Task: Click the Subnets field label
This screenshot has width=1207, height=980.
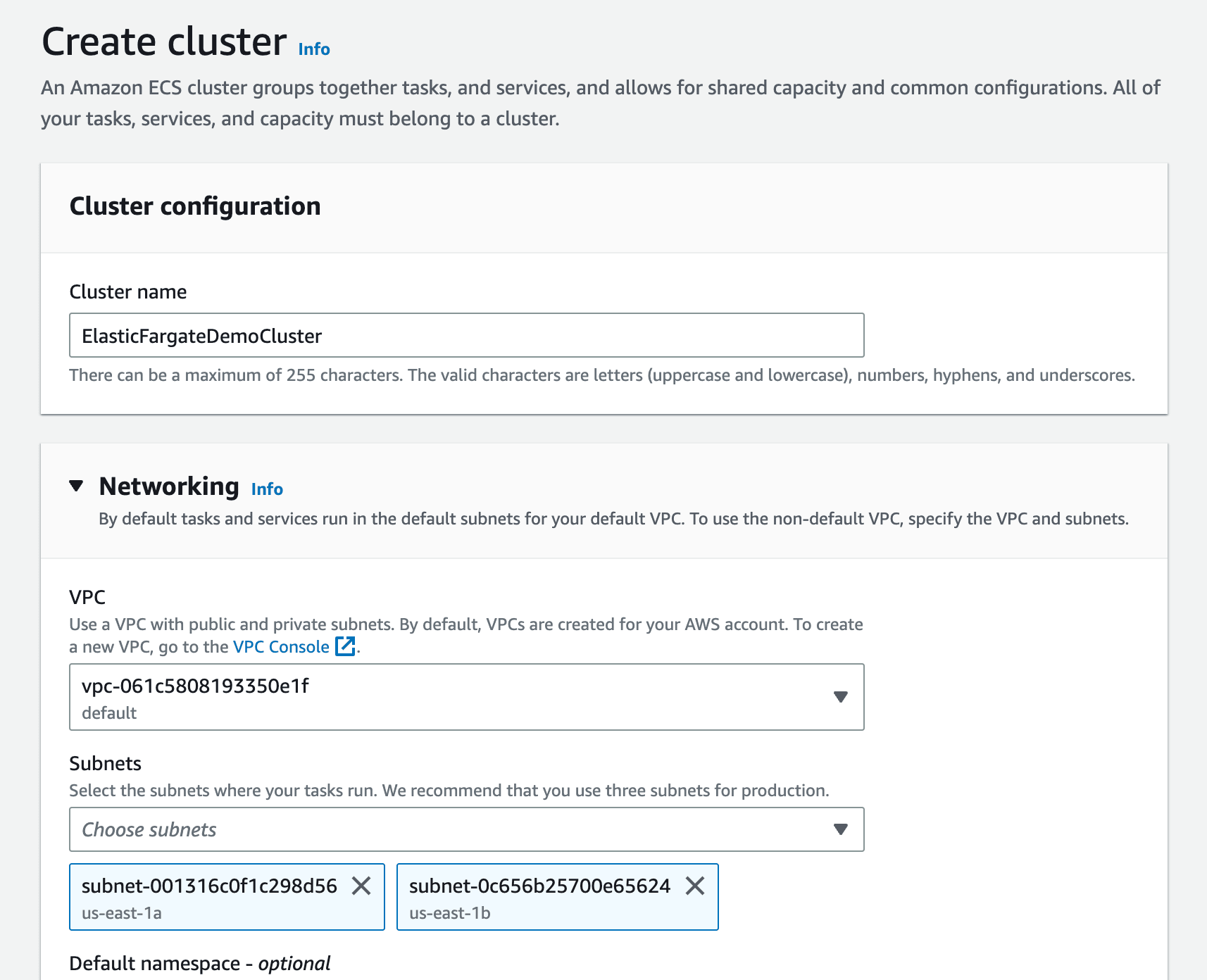Action: coord(106,764)
